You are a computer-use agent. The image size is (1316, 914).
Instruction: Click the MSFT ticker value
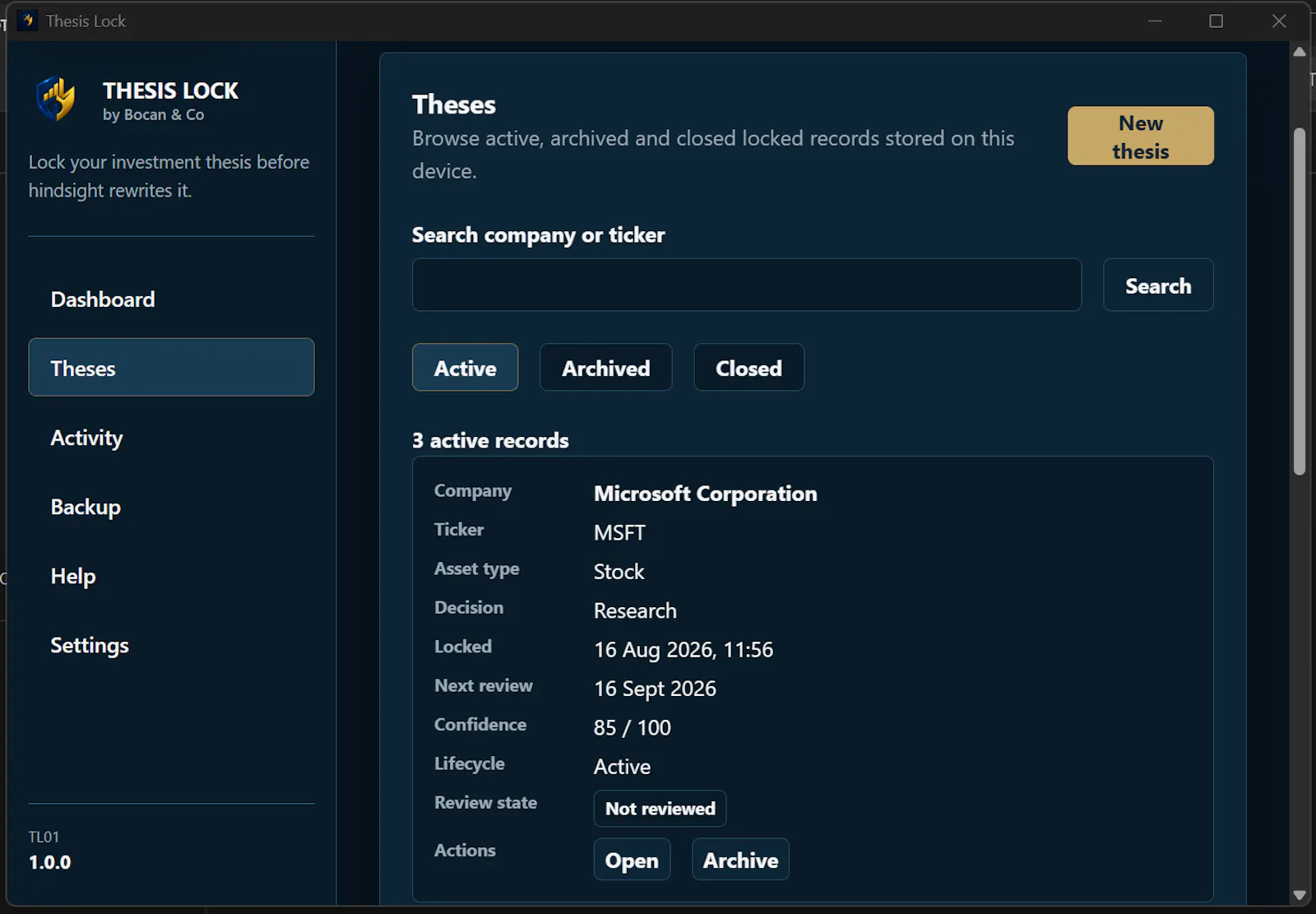619,533
